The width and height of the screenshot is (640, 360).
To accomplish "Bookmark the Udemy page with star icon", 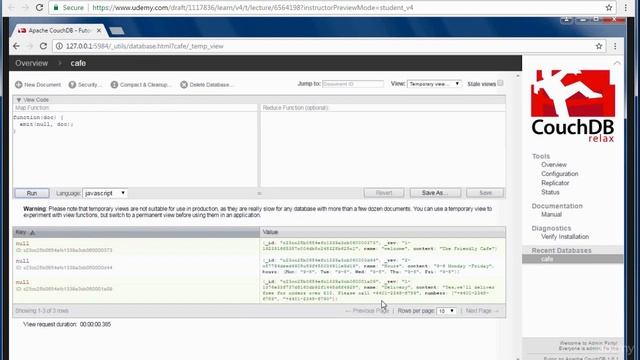I will (609, 7).
